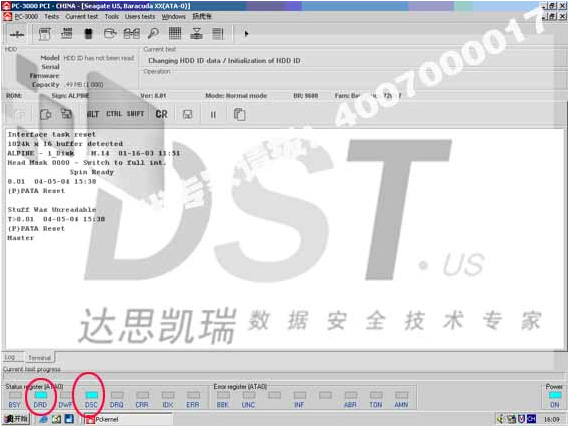The height and width of the screenshot is (428, 570).
Task: Open the Users tests menu
Action: [140, 16]
